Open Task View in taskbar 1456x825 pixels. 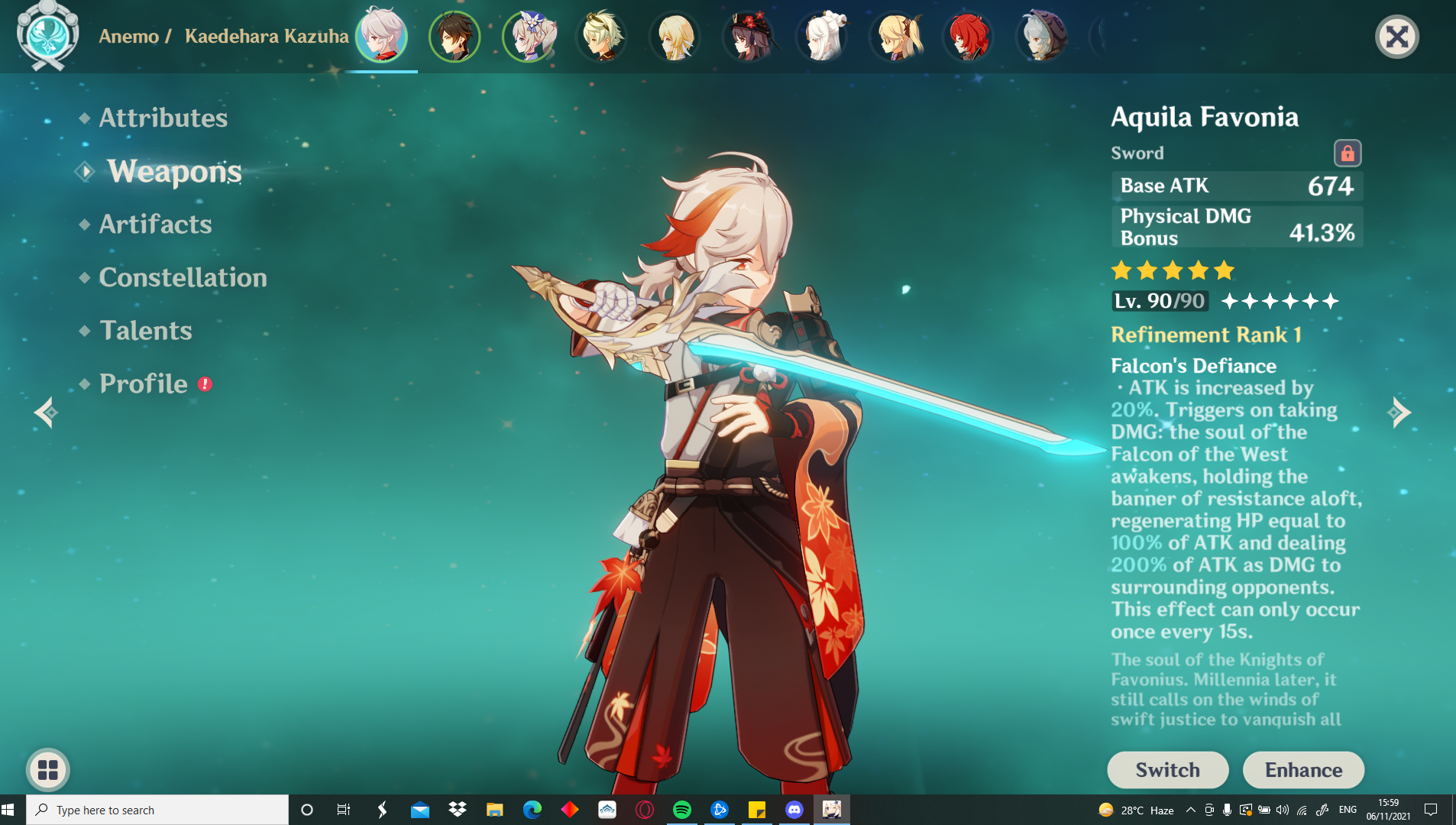[344, 810]
